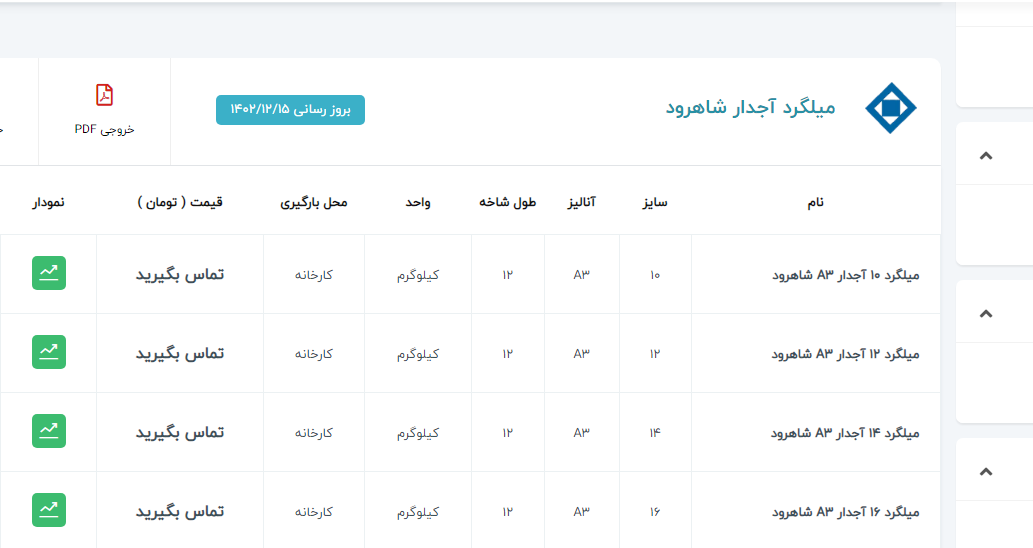Expand the bottom sidebar panel chevron
Image resolution: width=1033 pixels, height=548 pixels.
click(x=986, y=471)
